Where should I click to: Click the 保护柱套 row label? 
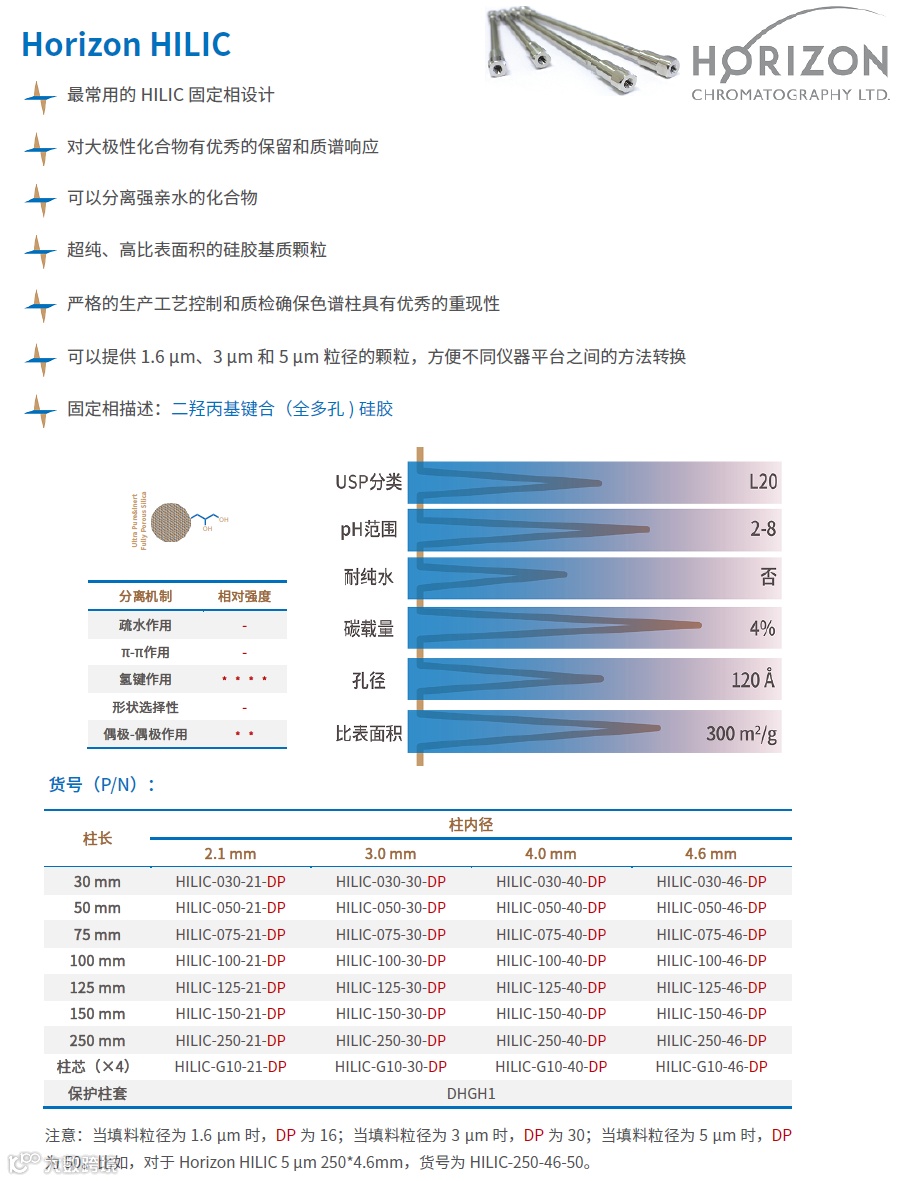click(97, 1094)
